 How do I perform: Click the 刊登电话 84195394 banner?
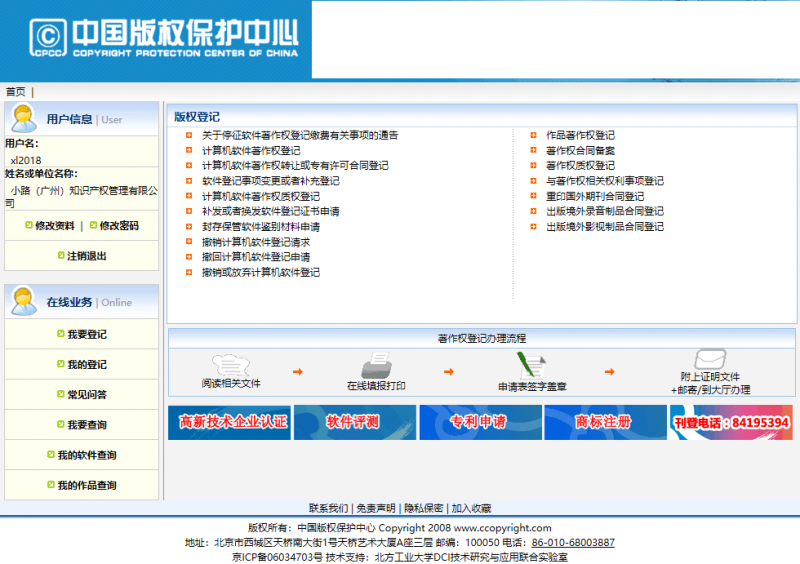[731, 422]
